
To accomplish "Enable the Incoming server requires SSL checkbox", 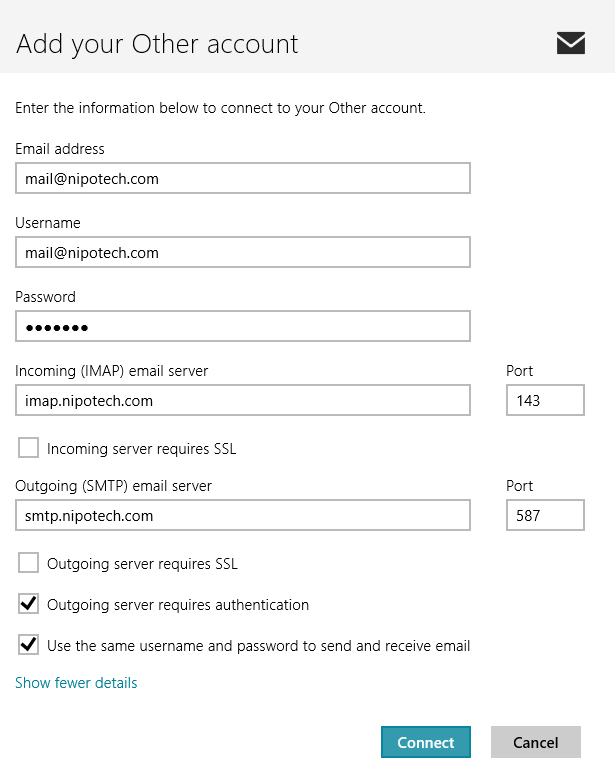I will pyautogui.click(x=28, y=448).
